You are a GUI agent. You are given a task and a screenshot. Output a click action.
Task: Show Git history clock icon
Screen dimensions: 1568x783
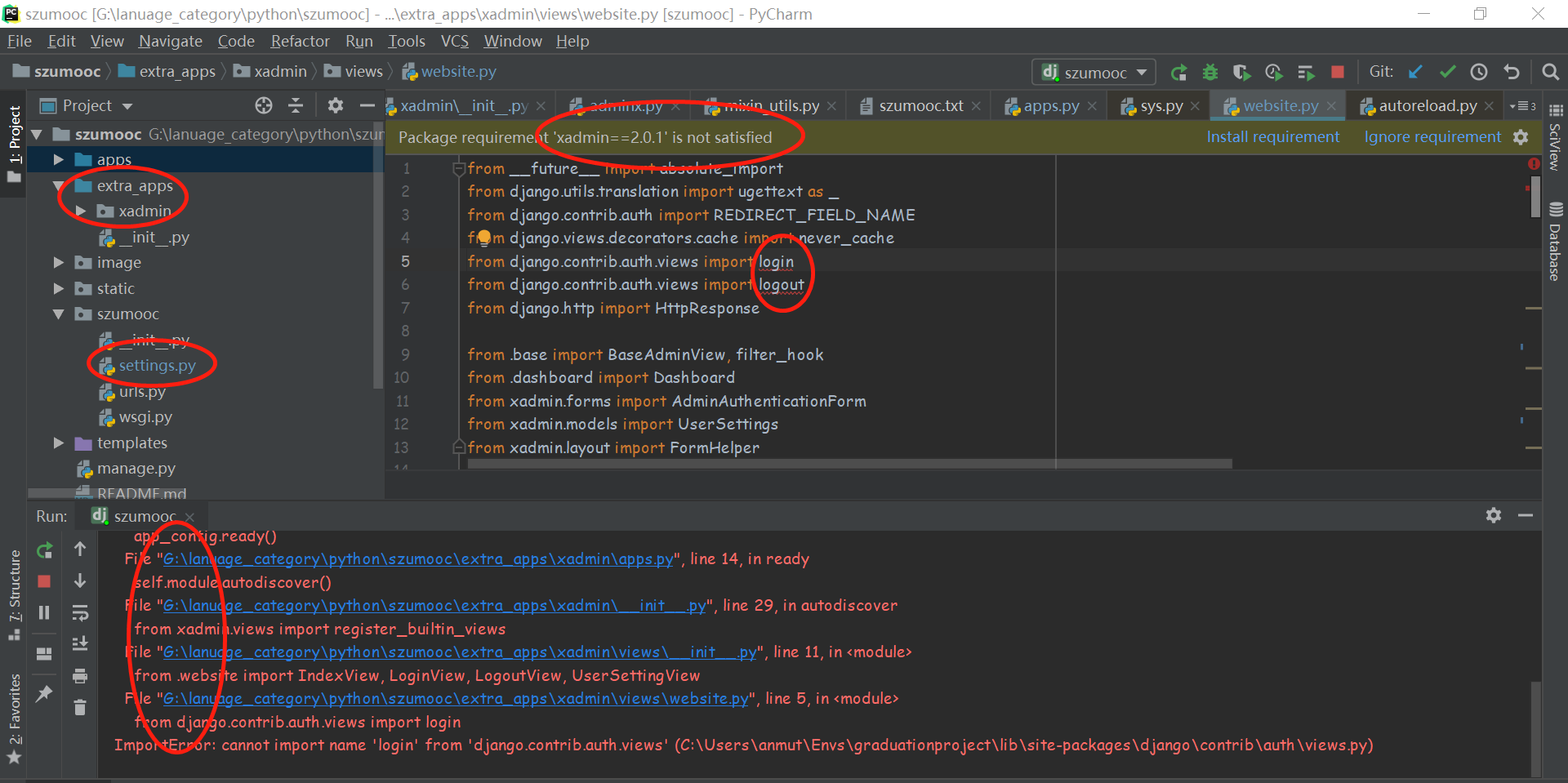(1479, 73)
